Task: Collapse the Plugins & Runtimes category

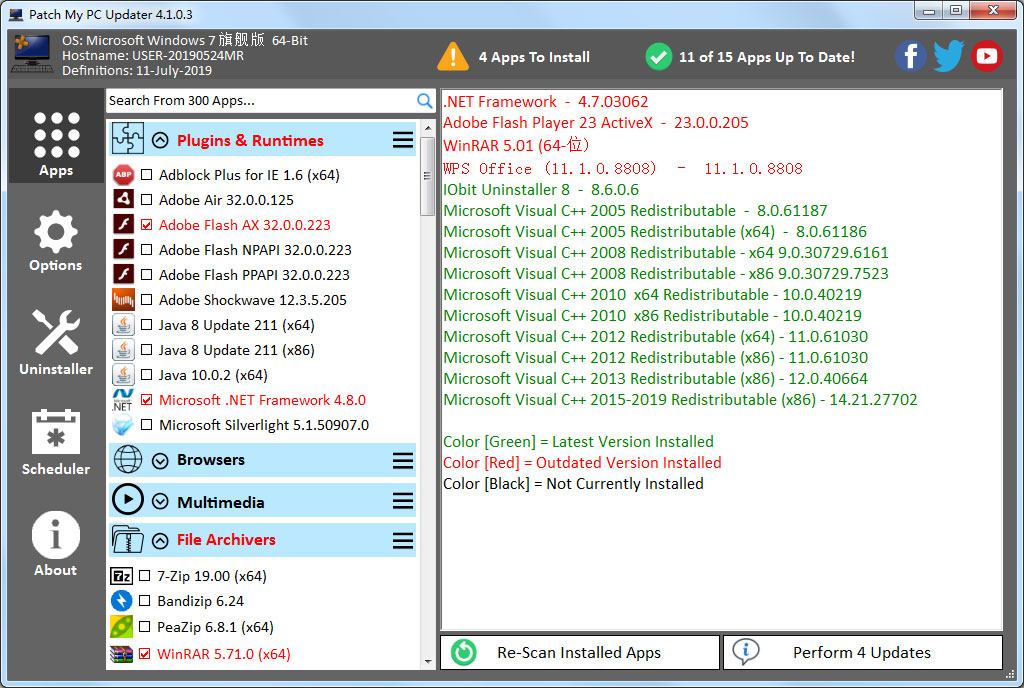Action: [x=160, y=140]
